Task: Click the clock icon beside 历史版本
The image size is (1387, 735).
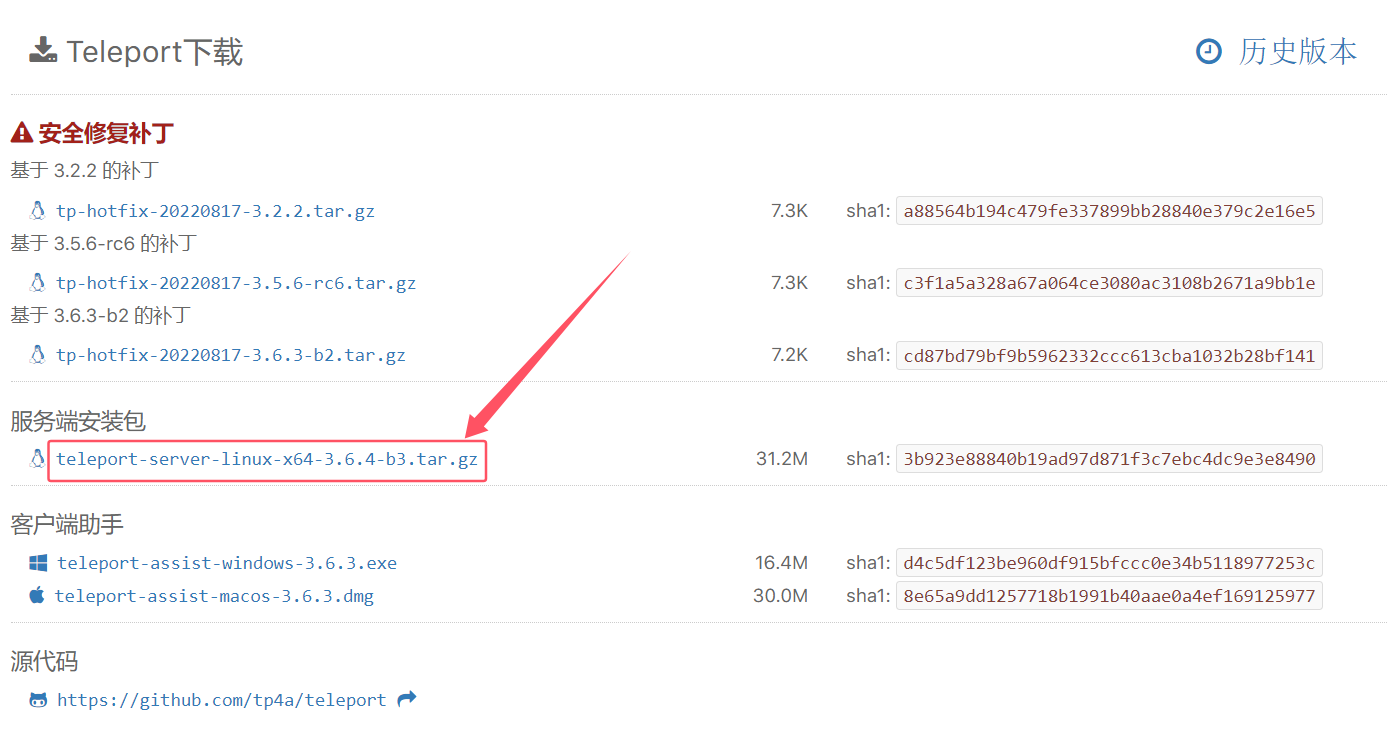Action: 1209,51
